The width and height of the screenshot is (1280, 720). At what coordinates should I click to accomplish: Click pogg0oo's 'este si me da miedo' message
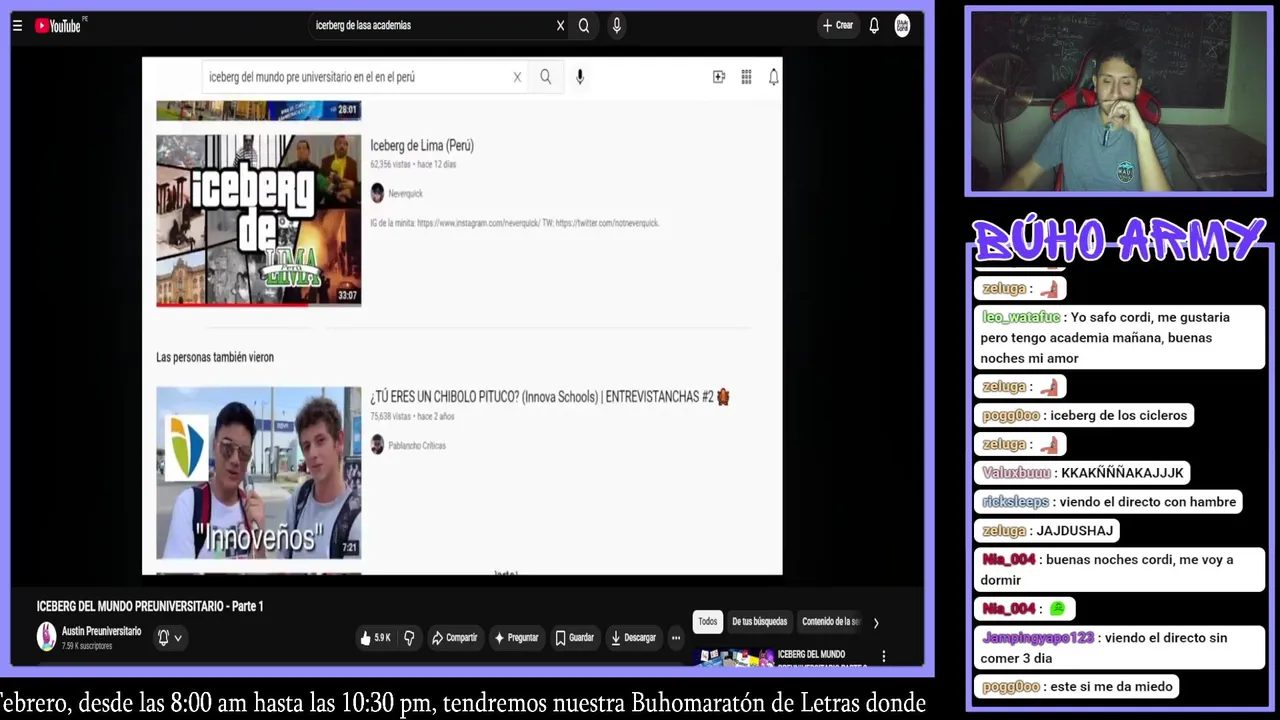pyautogui.click(x=1076, y=687)
